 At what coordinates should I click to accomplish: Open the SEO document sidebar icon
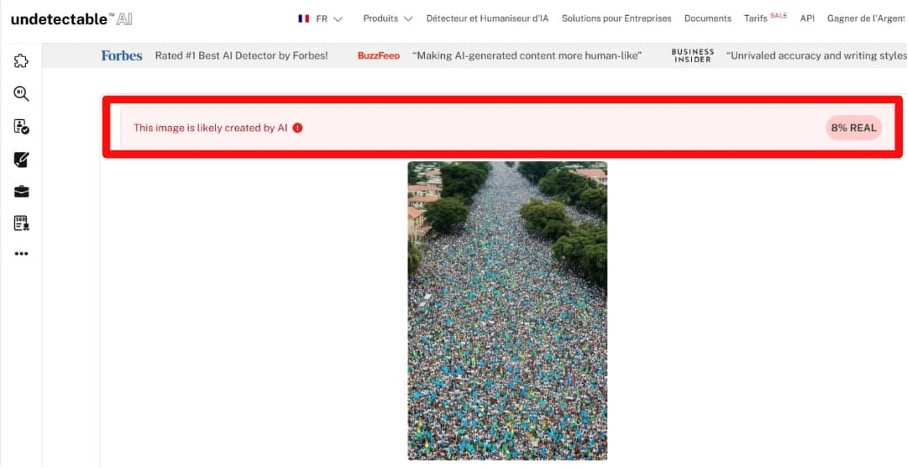[x=21, y=223]
